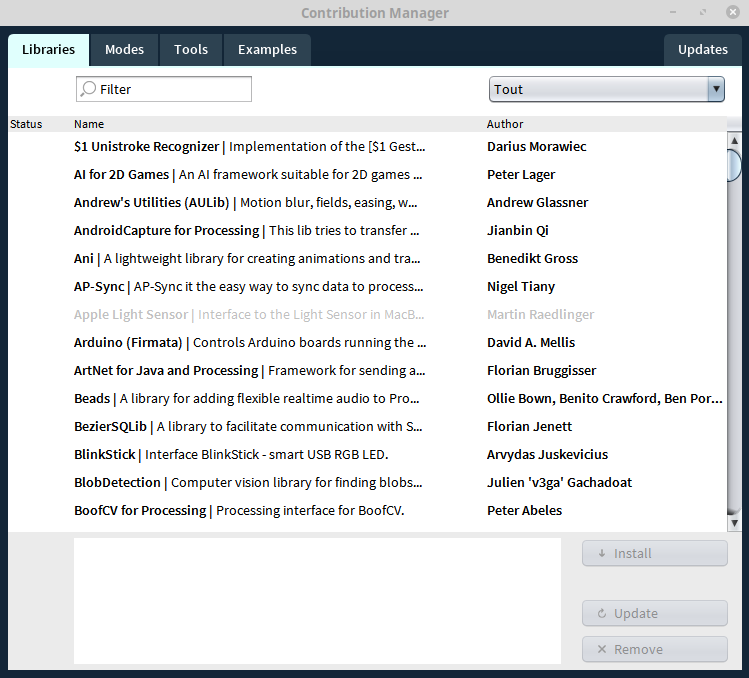Click the Author column header
Viewport: 749px width, 678px height.
tap(504, 124)
